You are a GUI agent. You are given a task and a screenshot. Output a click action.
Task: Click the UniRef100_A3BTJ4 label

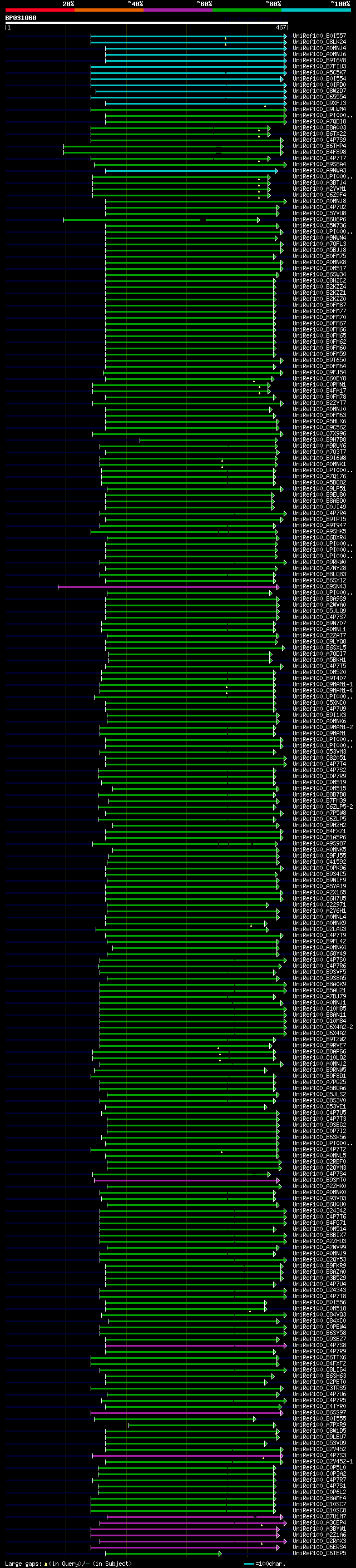pyautogui.click(x=319, y=182)
